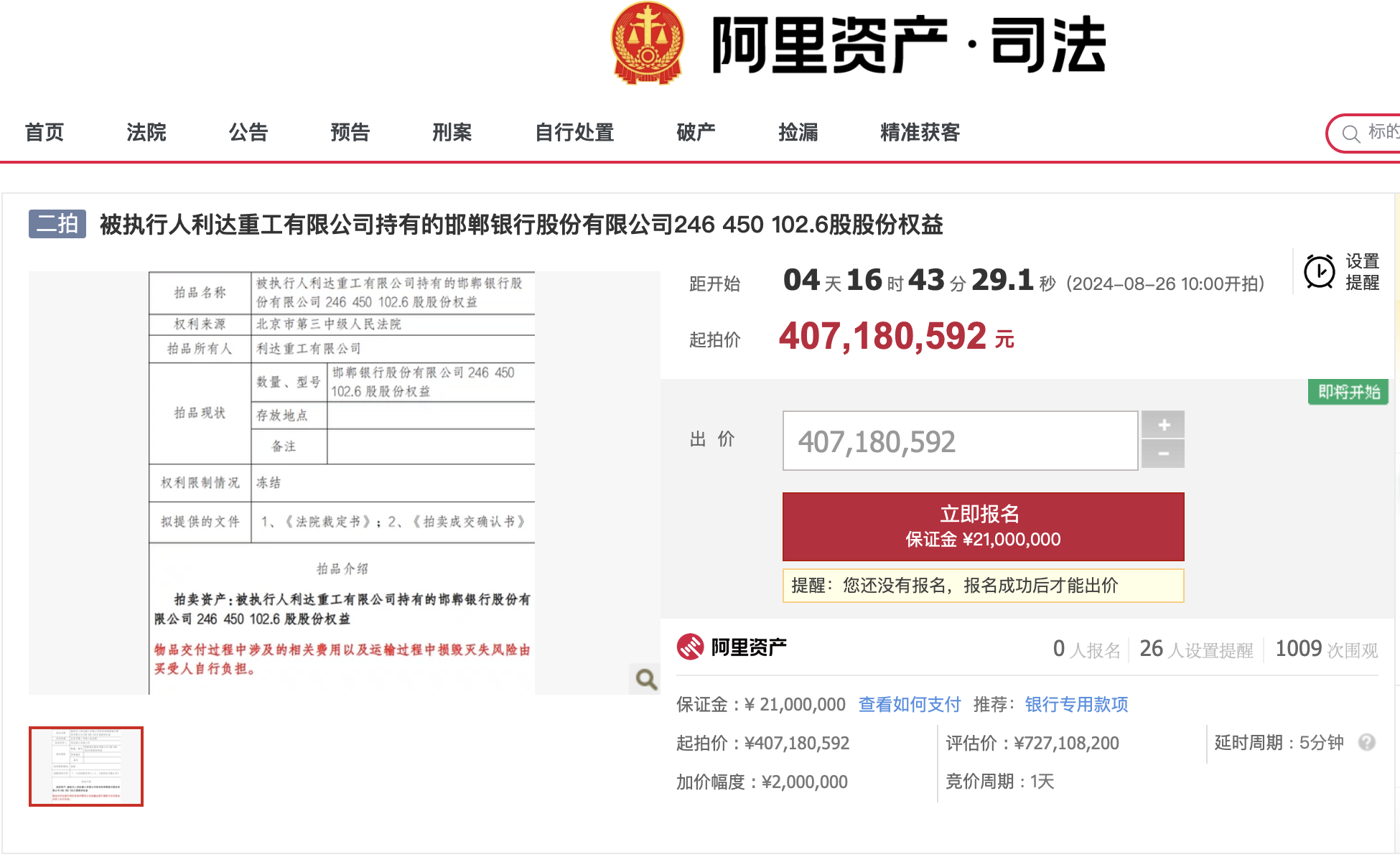
Task: Click the 立即报名 deposit button
Action: pos(983,526)
